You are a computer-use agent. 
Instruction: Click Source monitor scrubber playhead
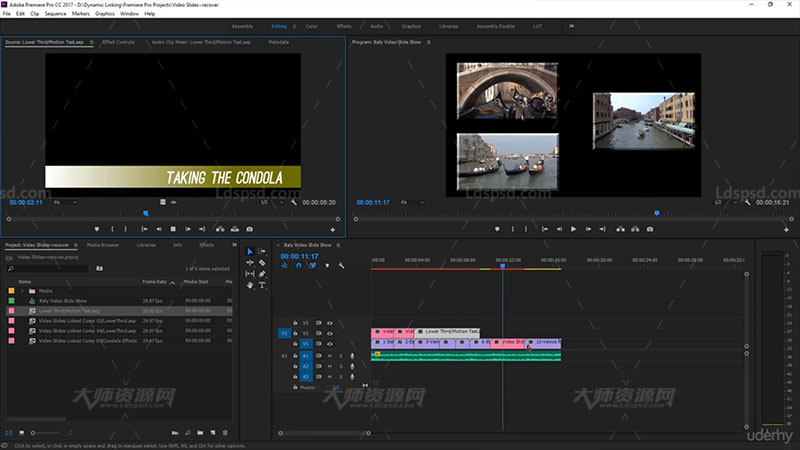pyautogui.click(x=146, y=213)
